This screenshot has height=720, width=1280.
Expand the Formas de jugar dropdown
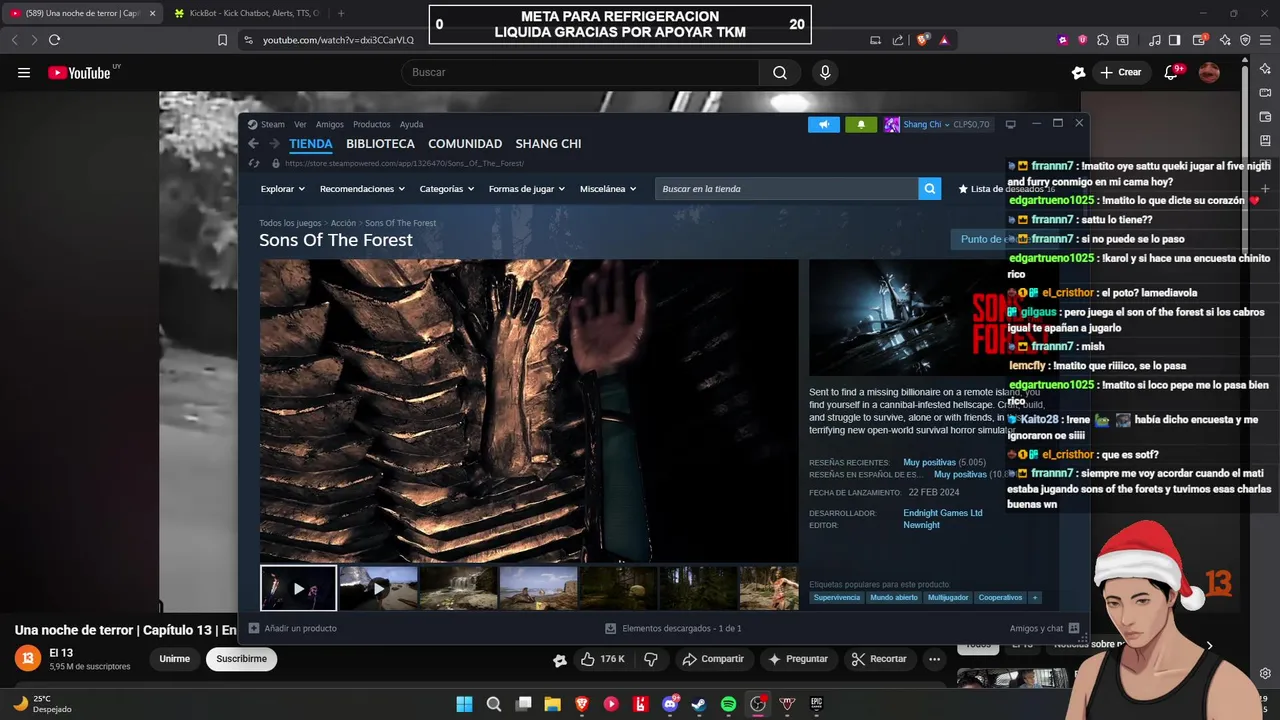coord(527,189)
